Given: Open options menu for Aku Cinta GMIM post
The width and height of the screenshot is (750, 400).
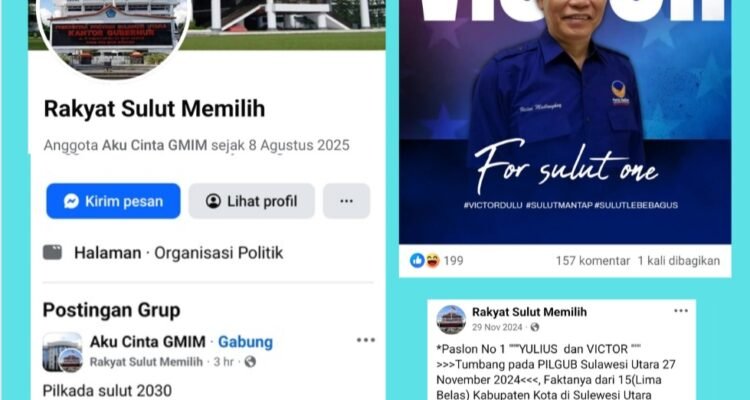Looking at the screenshot, I should click(365, 340).
